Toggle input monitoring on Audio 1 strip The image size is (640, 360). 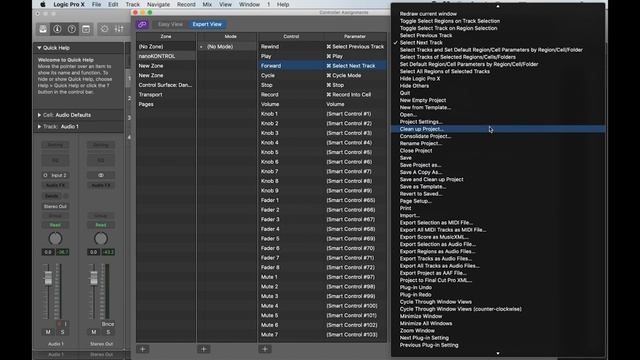(x=65, y=324)
